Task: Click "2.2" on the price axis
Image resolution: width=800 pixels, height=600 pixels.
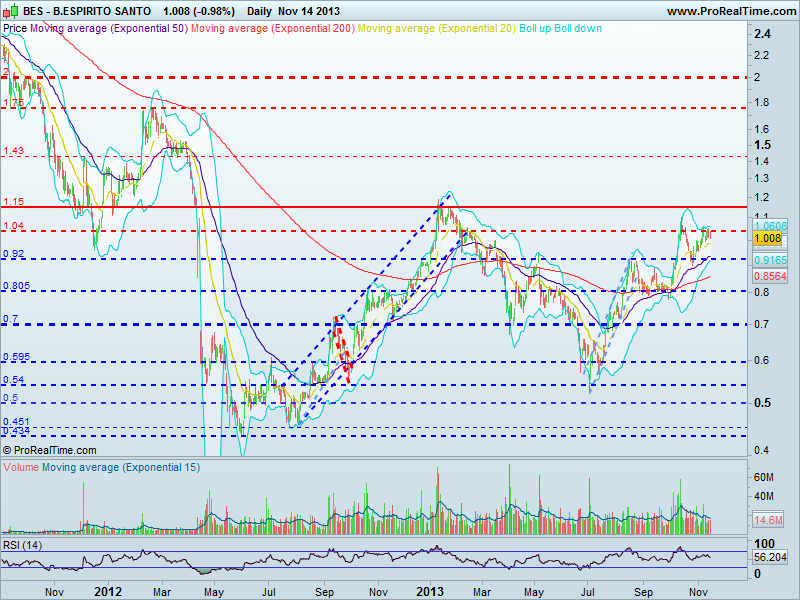Action: pyautogui.click(x=761, y=55)
